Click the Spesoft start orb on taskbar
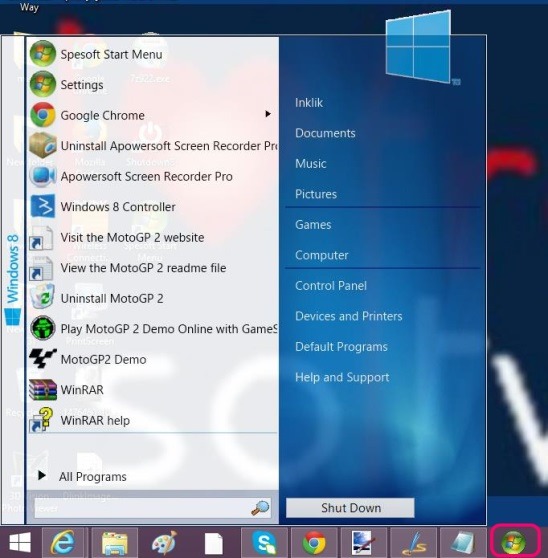Image resolution: width=548 pixels, height=558 pixels. pos(513,542)
